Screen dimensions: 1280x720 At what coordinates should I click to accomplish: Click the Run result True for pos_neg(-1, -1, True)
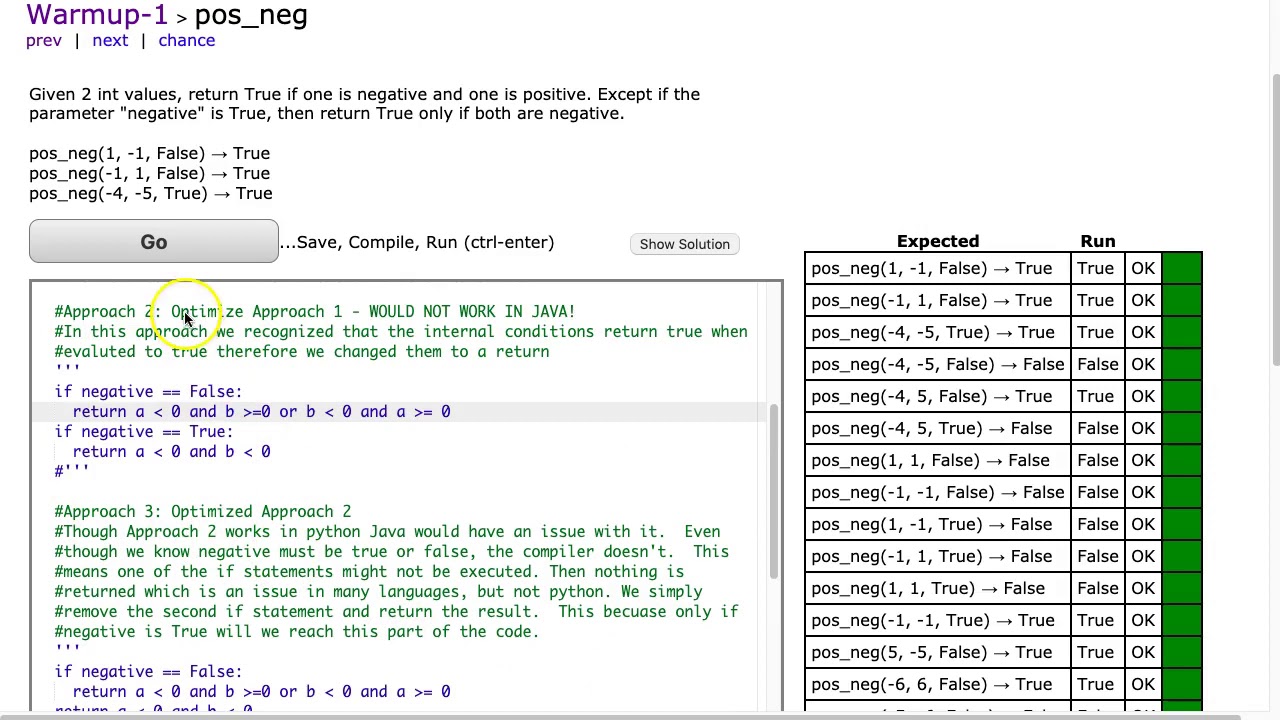click(1097, 620)
